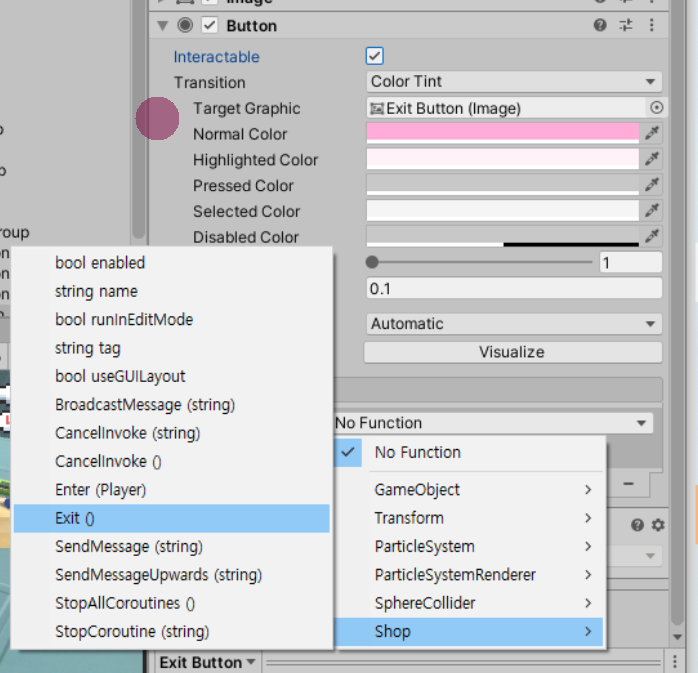Choose CancelInvoke (string) function

click(x=171, y=433)
